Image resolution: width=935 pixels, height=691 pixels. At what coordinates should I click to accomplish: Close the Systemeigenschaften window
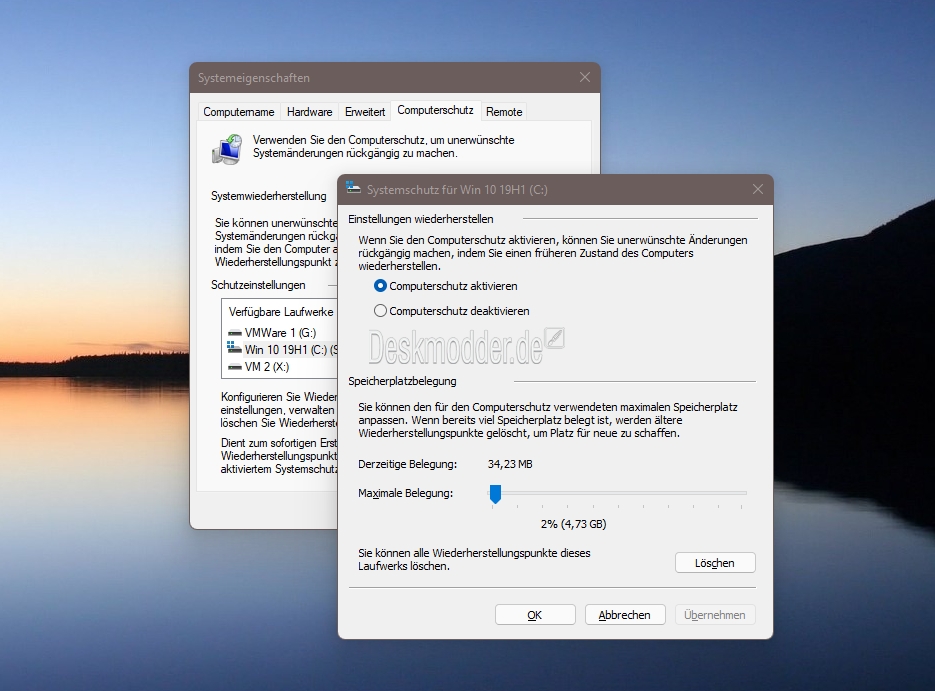(585, 78)
